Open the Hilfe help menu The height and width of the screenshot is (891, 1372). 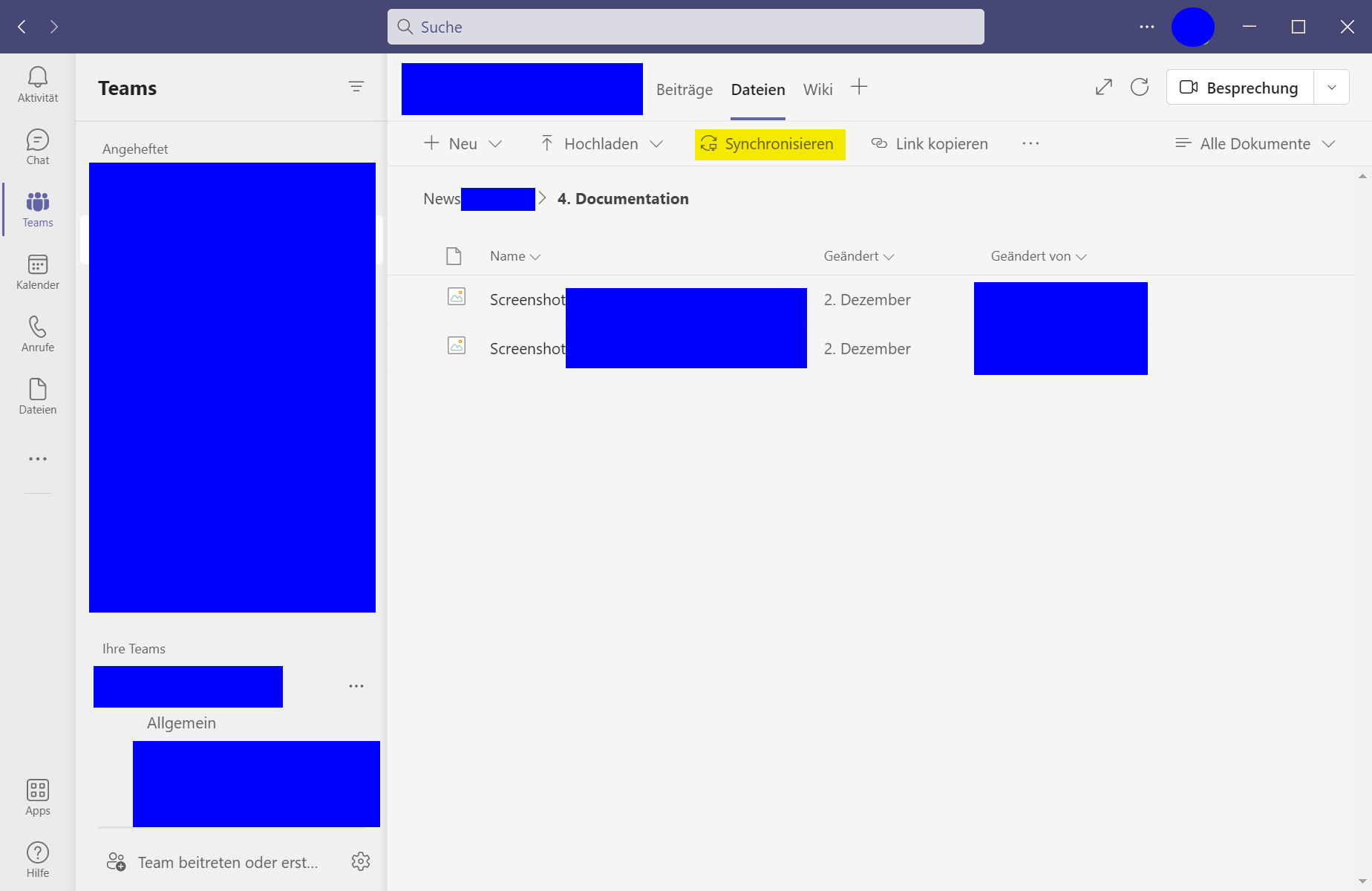(x=38, y=860)
